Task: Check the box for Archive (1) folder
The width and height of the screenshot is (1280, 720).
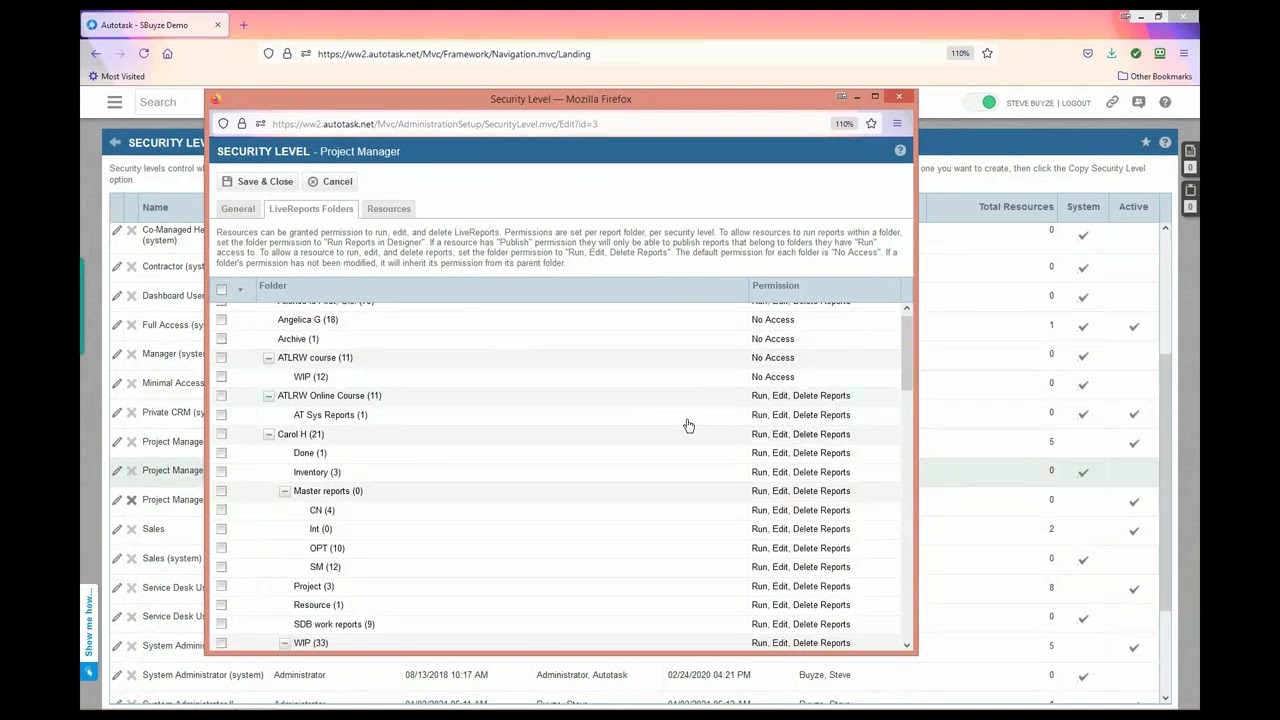Action: 222,339
